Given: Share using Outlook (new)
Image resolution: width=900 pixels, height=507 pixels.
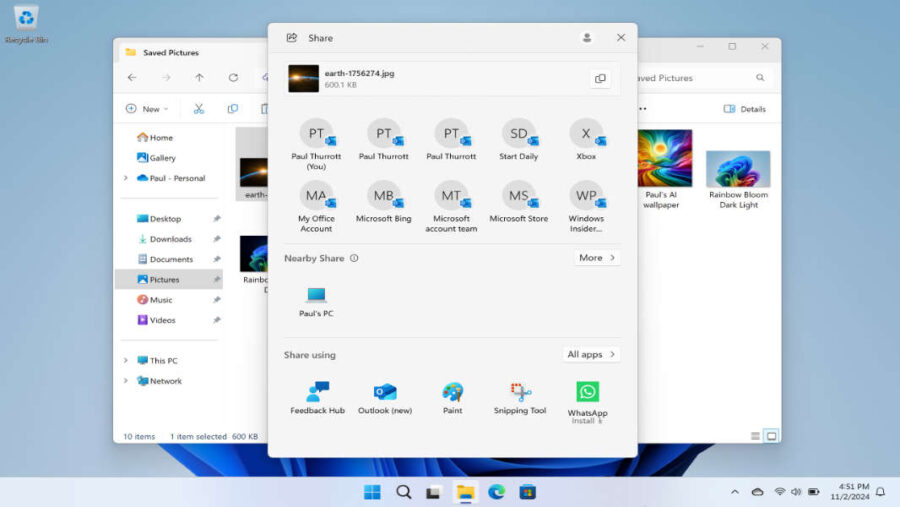Looking at the screenshot, I should point(385,397).
